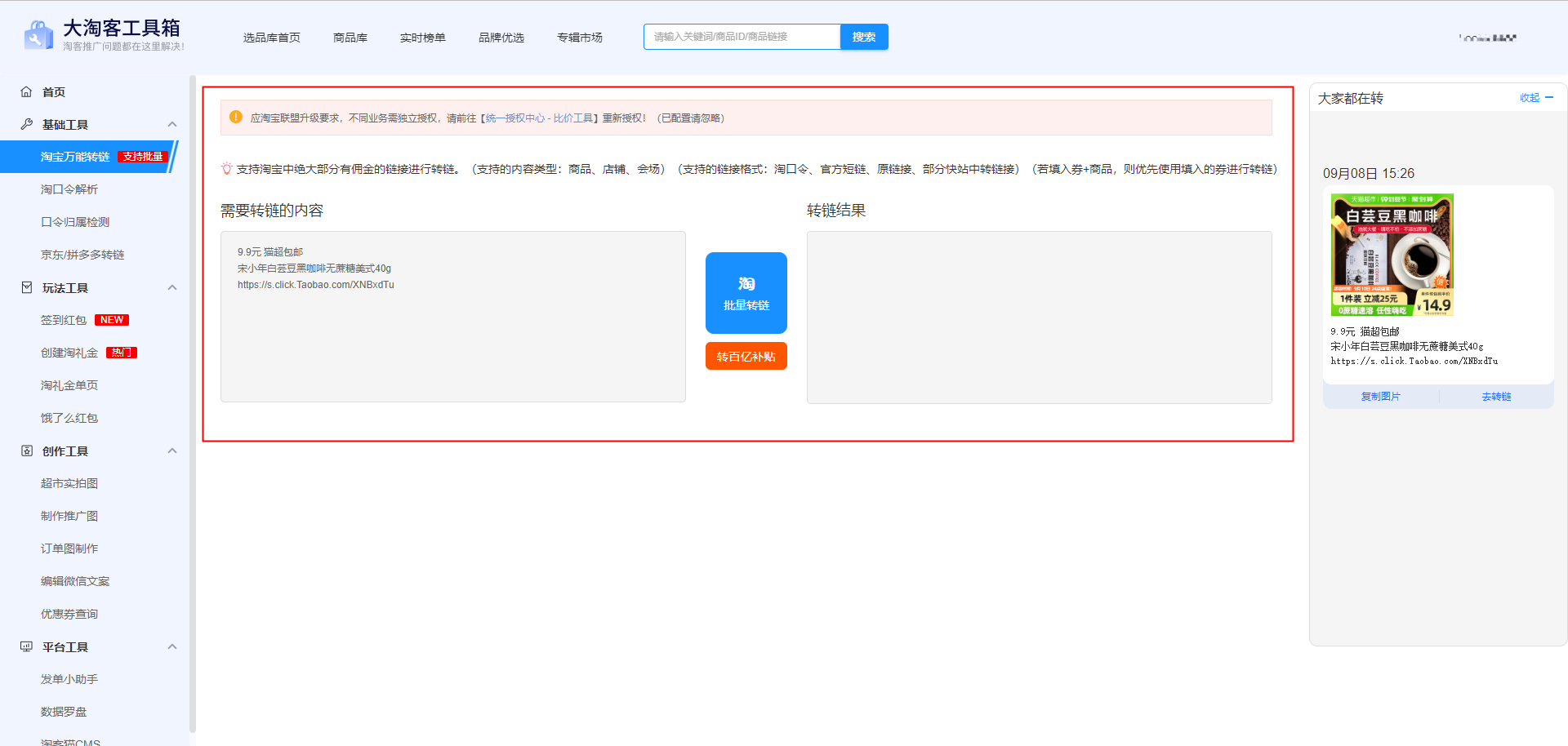Collapse the 创作工具 section chevron
The image size is (1568, 746).
(172, 451)
